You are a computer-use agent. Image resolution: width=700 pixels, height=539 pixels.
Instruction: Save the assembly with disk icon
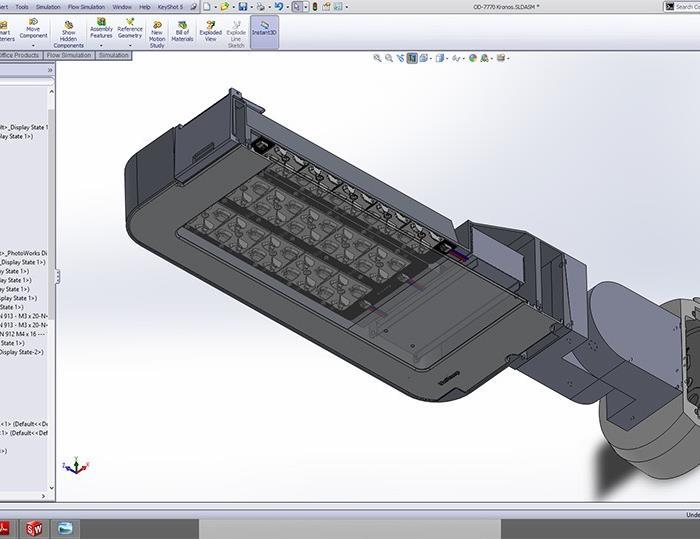[242, 7]
